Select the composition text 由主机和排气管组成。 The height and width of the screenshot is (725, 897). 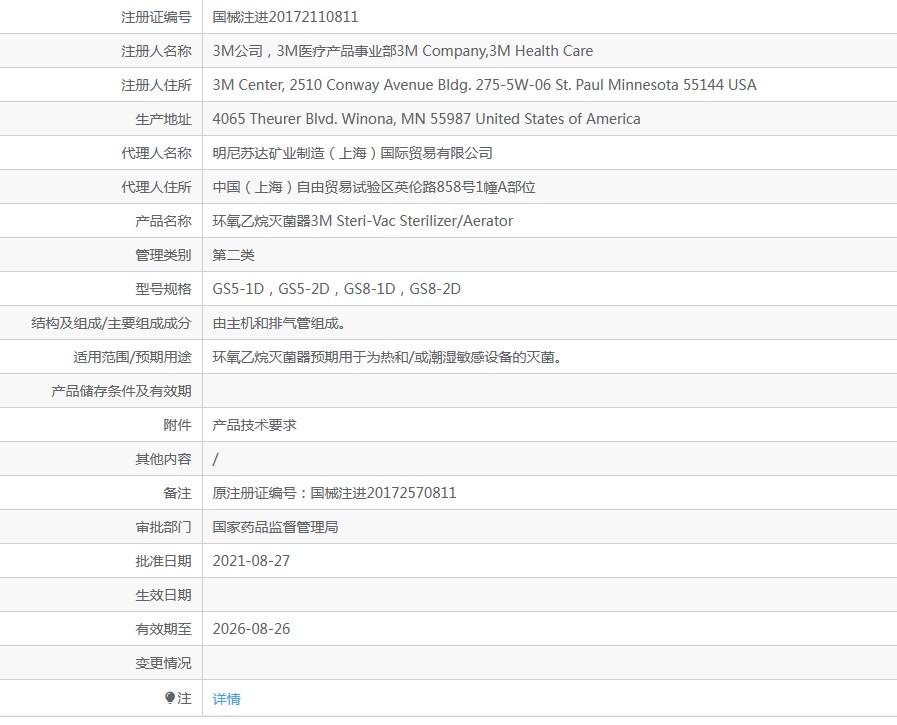point(279,323)
